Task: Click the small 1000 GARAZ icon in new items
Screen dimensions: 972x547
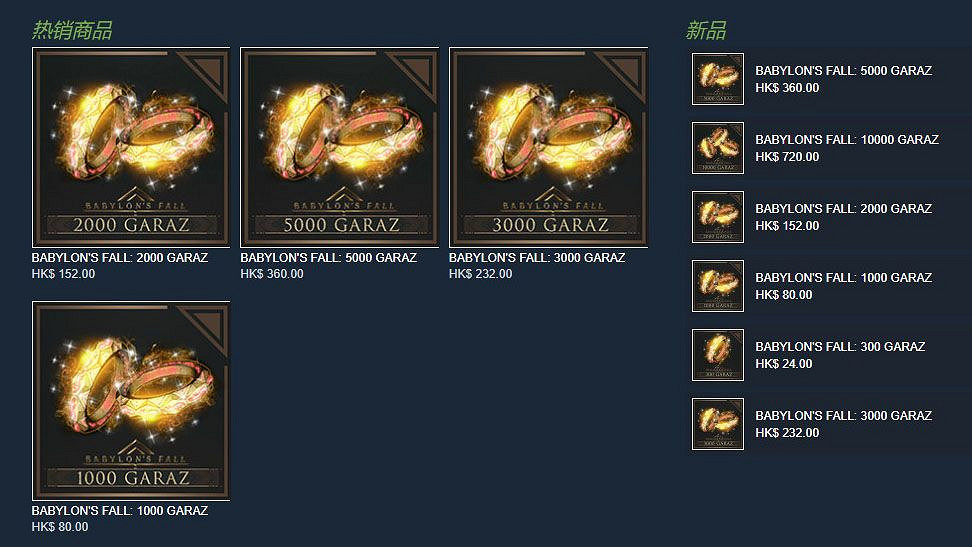Action: tap(718, 286)
